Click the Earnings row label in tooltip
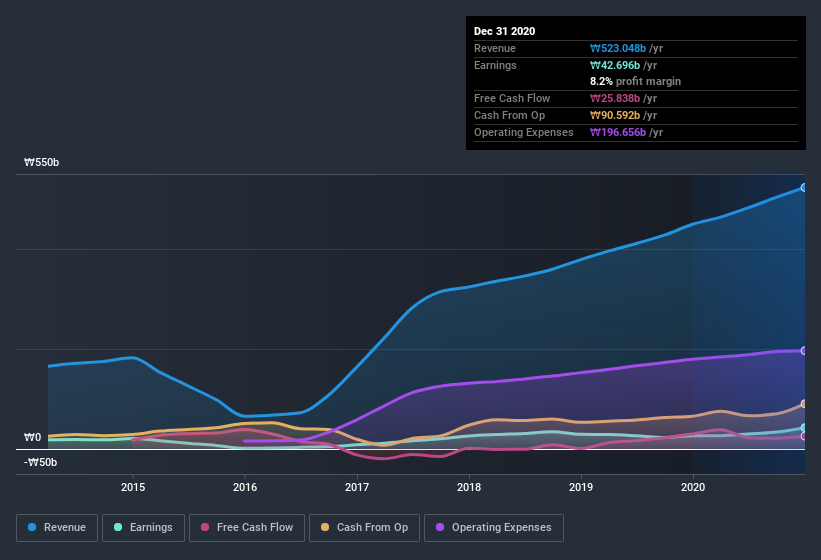 point(495,65)
